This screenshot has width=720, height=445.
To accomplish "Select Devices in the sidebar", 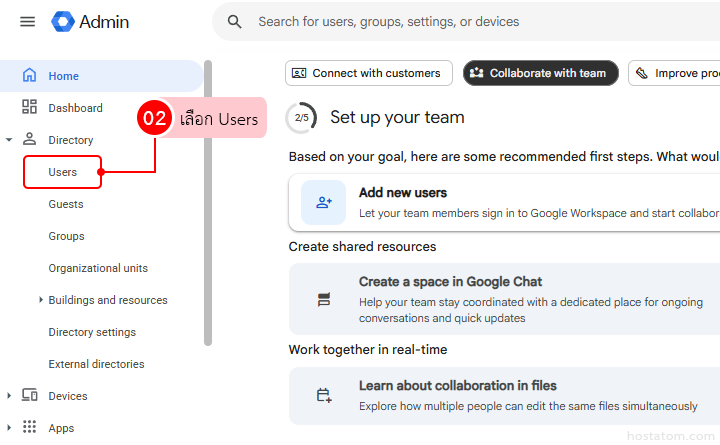I will (68, 396).
